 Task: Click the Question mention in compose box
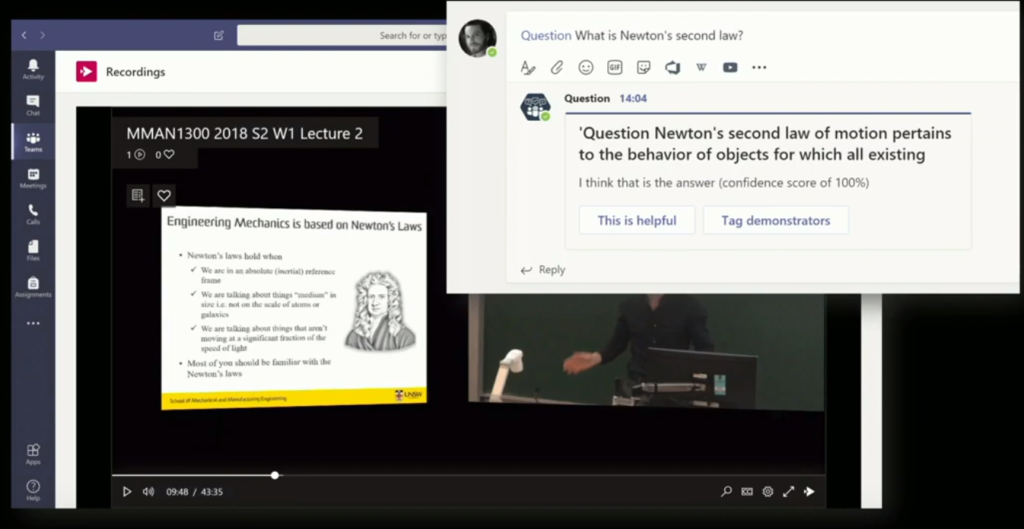[x=545, y=36]
